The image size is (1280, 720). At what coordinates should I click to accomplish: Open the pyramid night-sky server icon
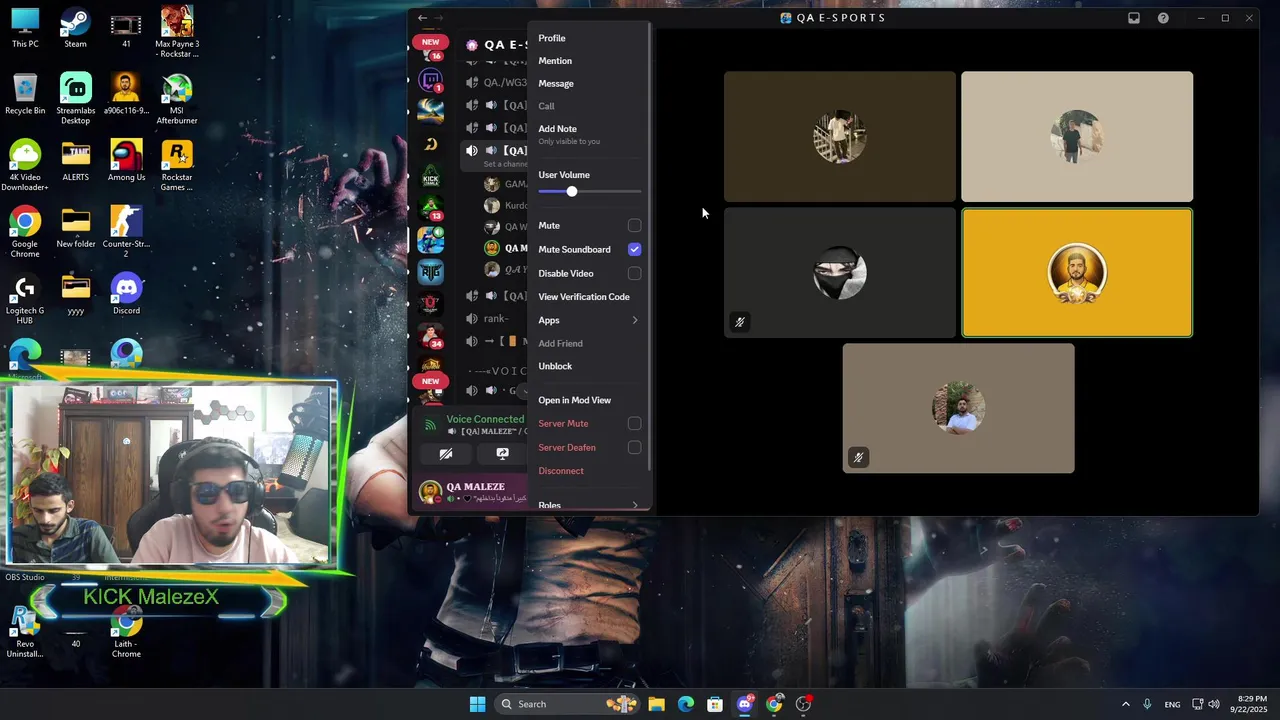click(431, 111)
